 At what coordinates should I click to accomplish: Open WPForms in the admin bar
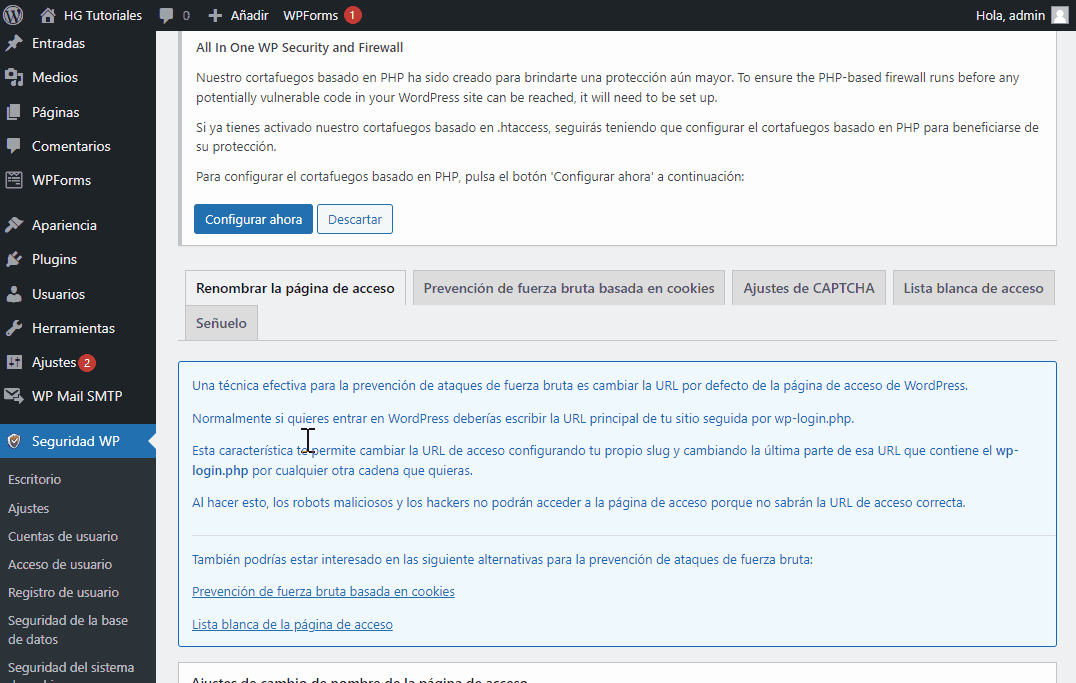(x=311, y=15)
